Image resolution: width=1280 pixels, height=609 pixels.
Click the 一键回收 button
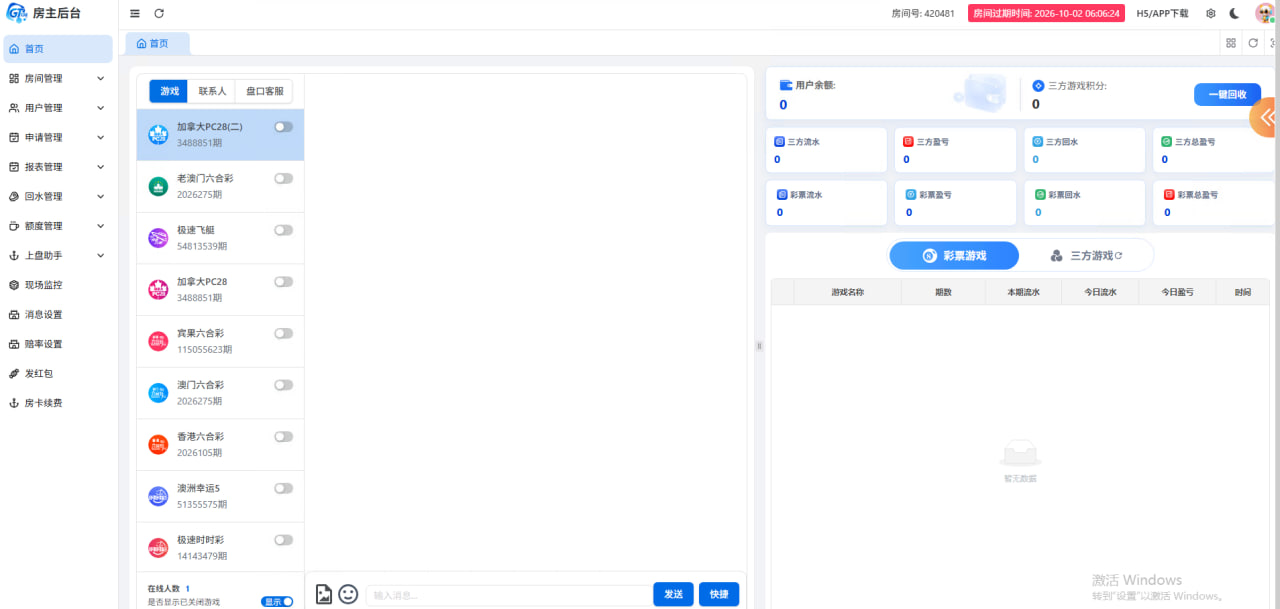[x=1227, y=94]
